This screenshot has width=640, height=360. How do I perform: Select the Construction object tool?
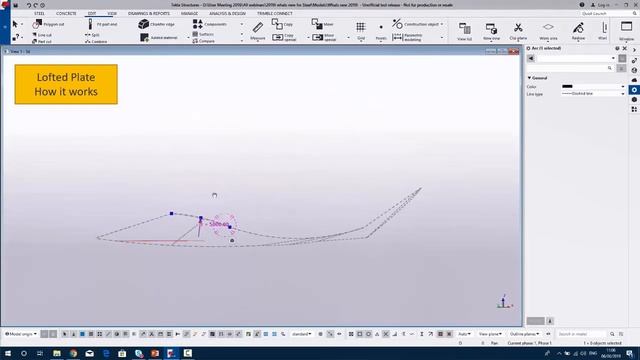point(416,24)
